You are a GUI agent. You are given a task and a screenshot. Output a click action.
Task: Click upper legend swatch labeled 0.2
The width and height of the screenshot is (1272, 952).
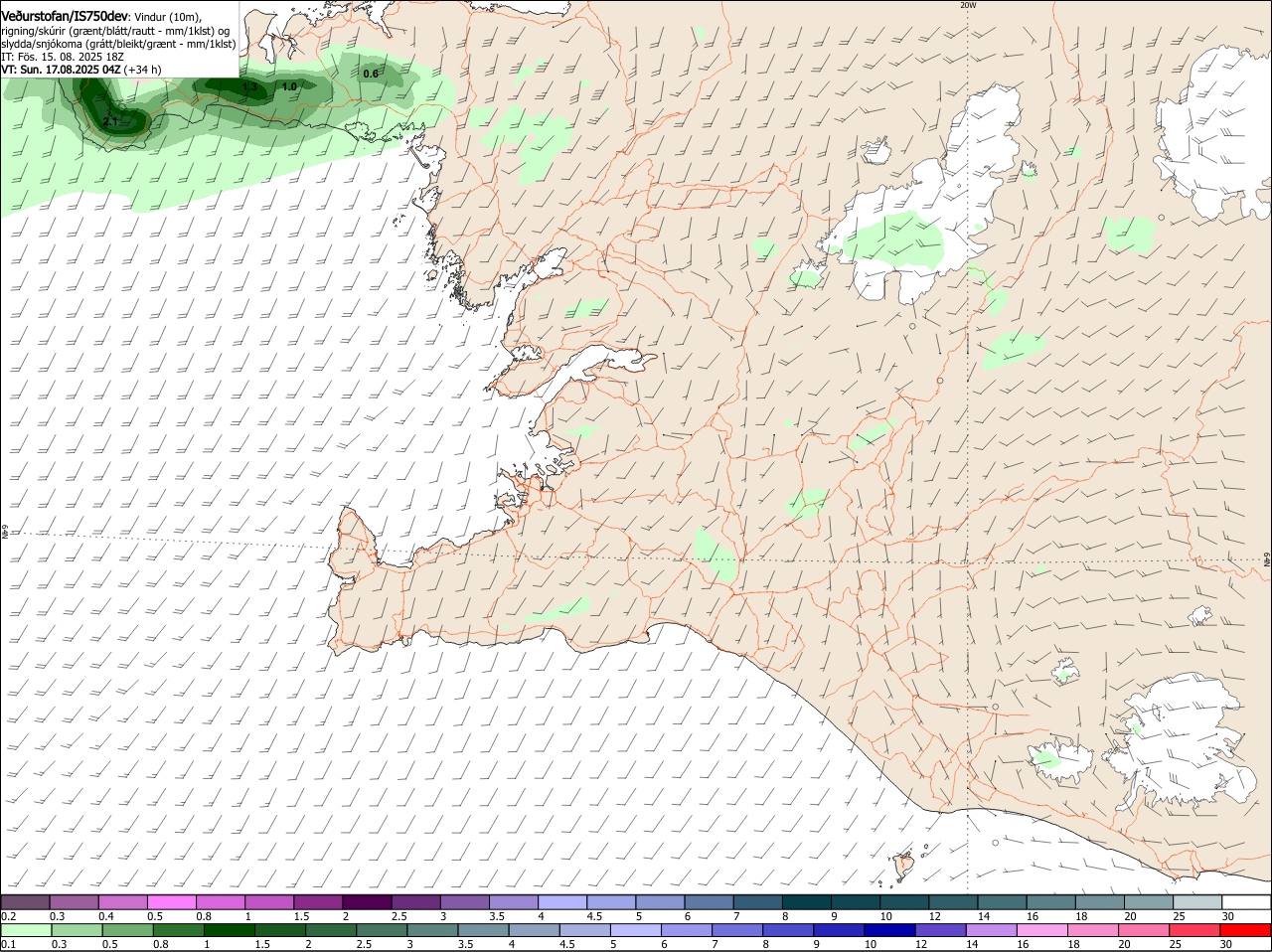pyautogui.click(x=25, y=901)
